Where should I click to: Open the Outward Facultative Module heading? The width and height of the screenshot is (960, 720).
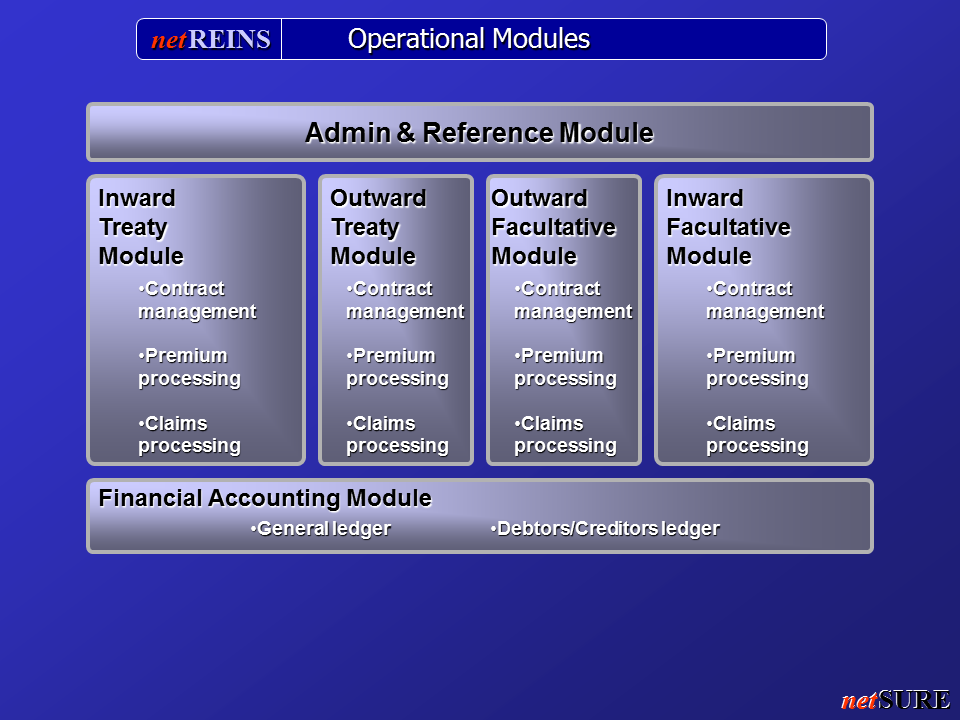click(553, 227)
